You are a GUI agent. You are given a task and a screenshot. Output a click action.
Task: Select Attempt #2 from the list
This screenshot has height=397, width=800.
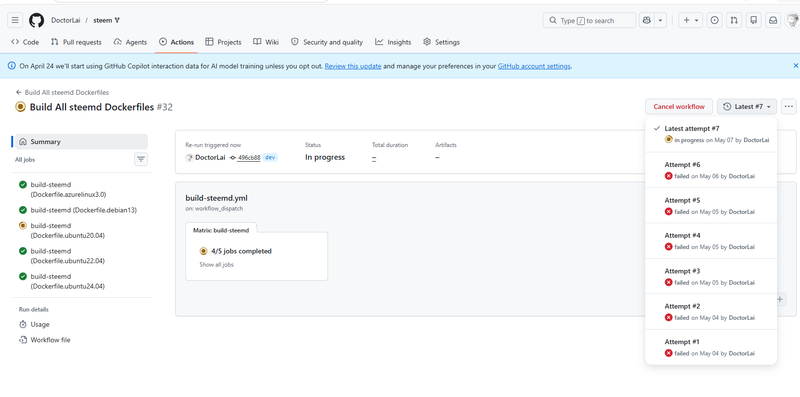[711, 312]
